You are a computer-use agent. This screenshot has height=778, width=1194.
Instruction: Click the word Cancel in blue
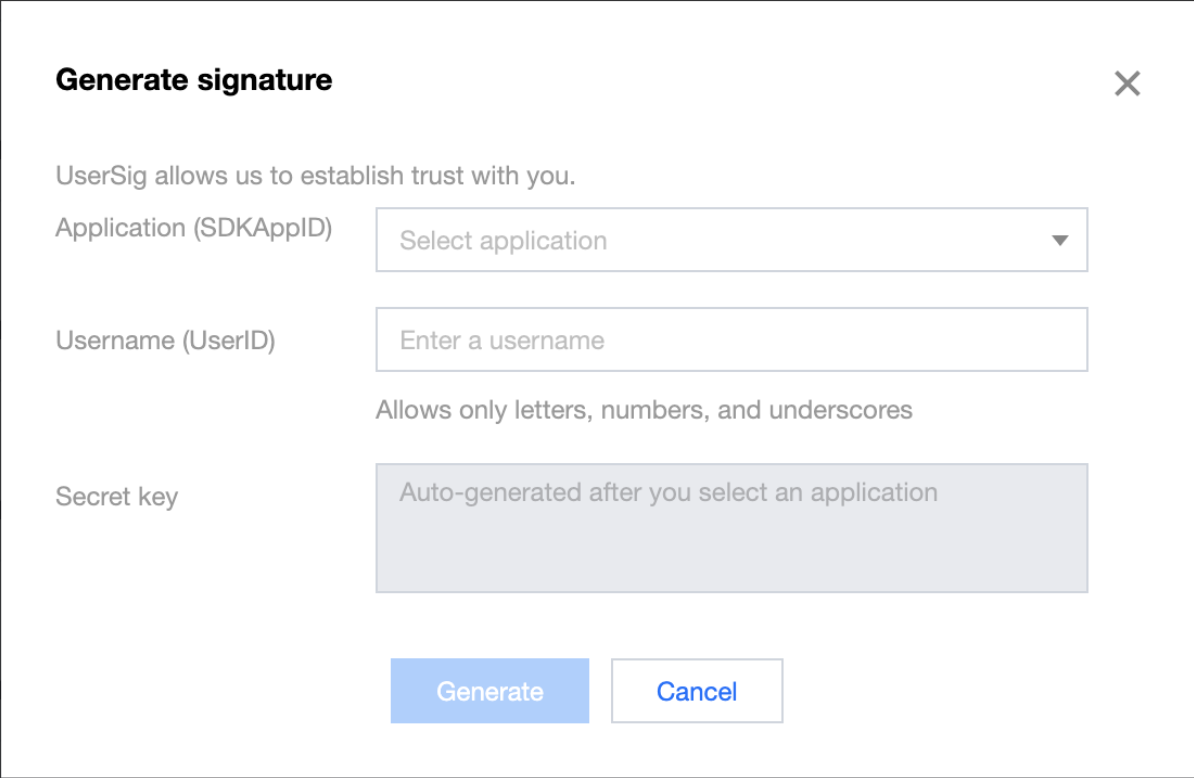click(697, 691)
